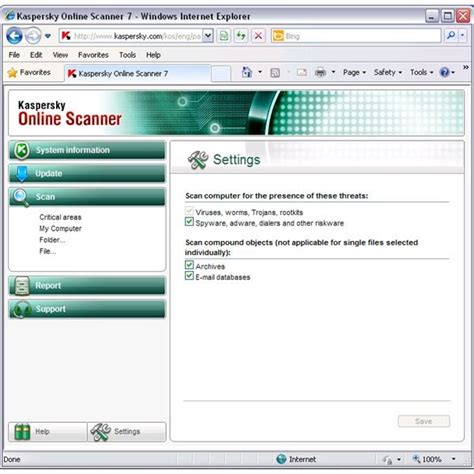Screen dimensions: 474x474
Task: Click the Save settings button
Action: pyautogui.click(x=424, y=421)
